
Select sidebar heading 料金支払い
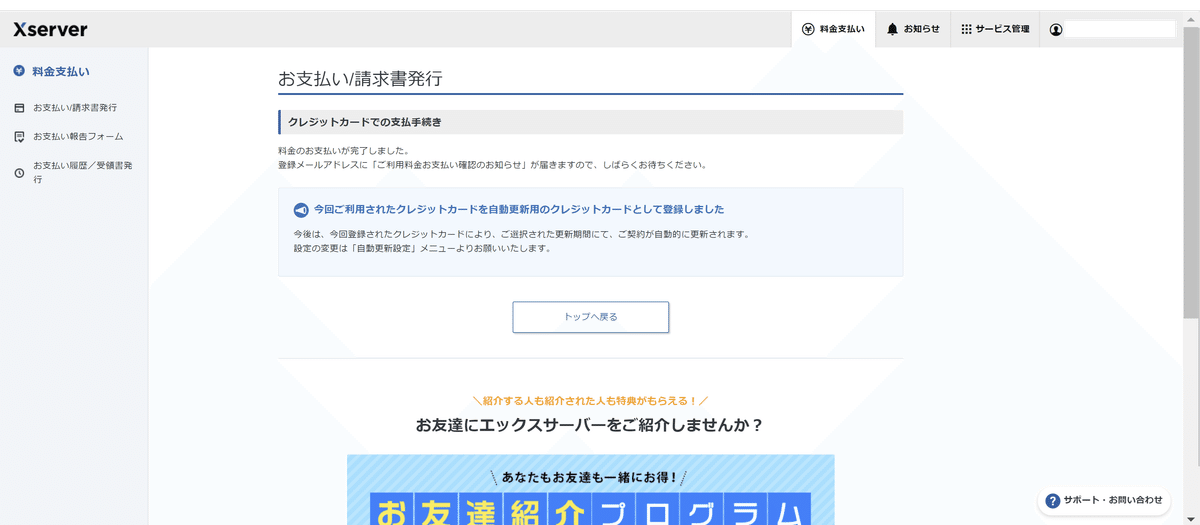[61, 71]
